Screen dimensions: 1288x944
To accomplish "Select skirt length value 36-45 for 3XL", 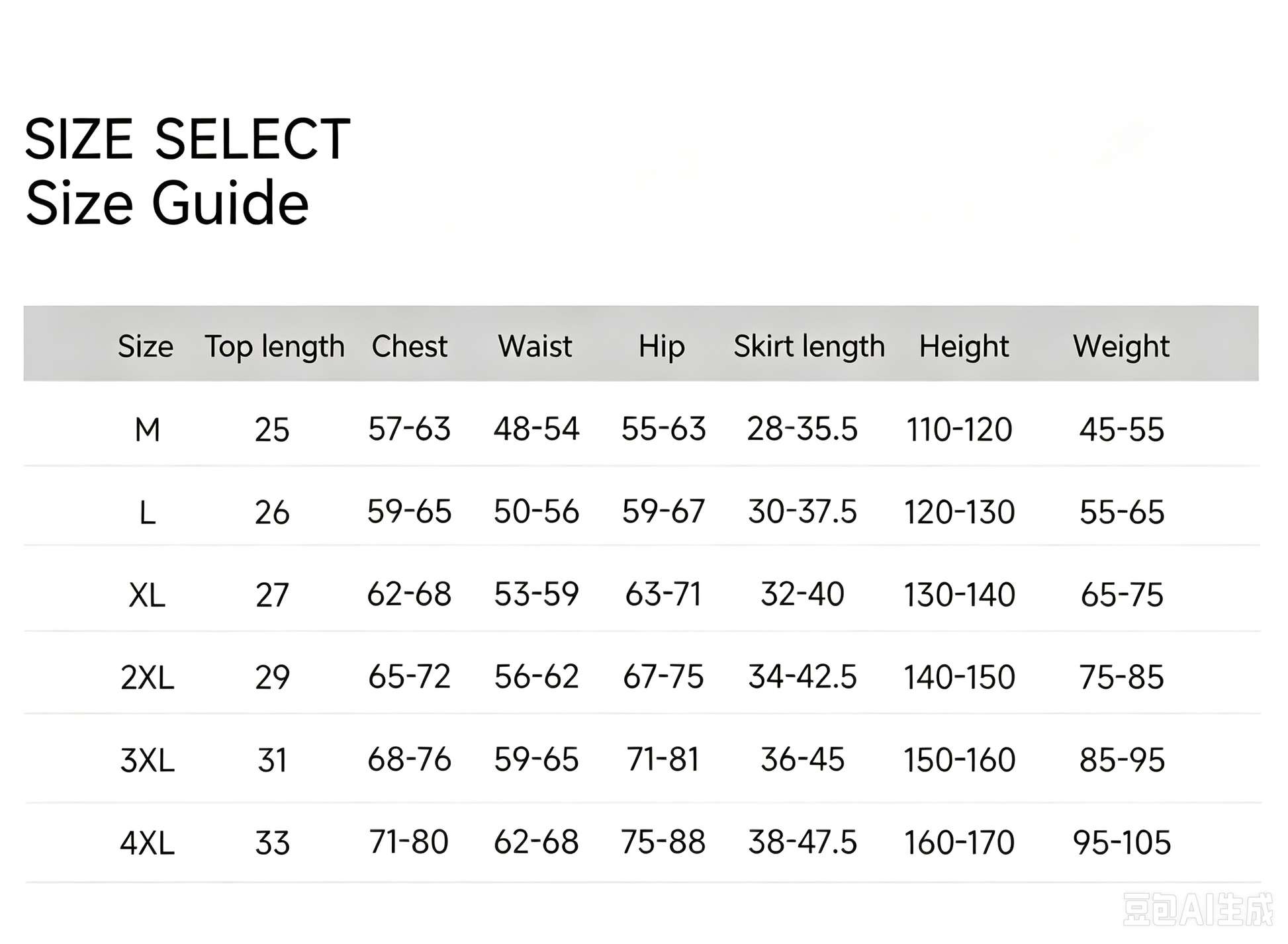I will click(x=802, y=759).
